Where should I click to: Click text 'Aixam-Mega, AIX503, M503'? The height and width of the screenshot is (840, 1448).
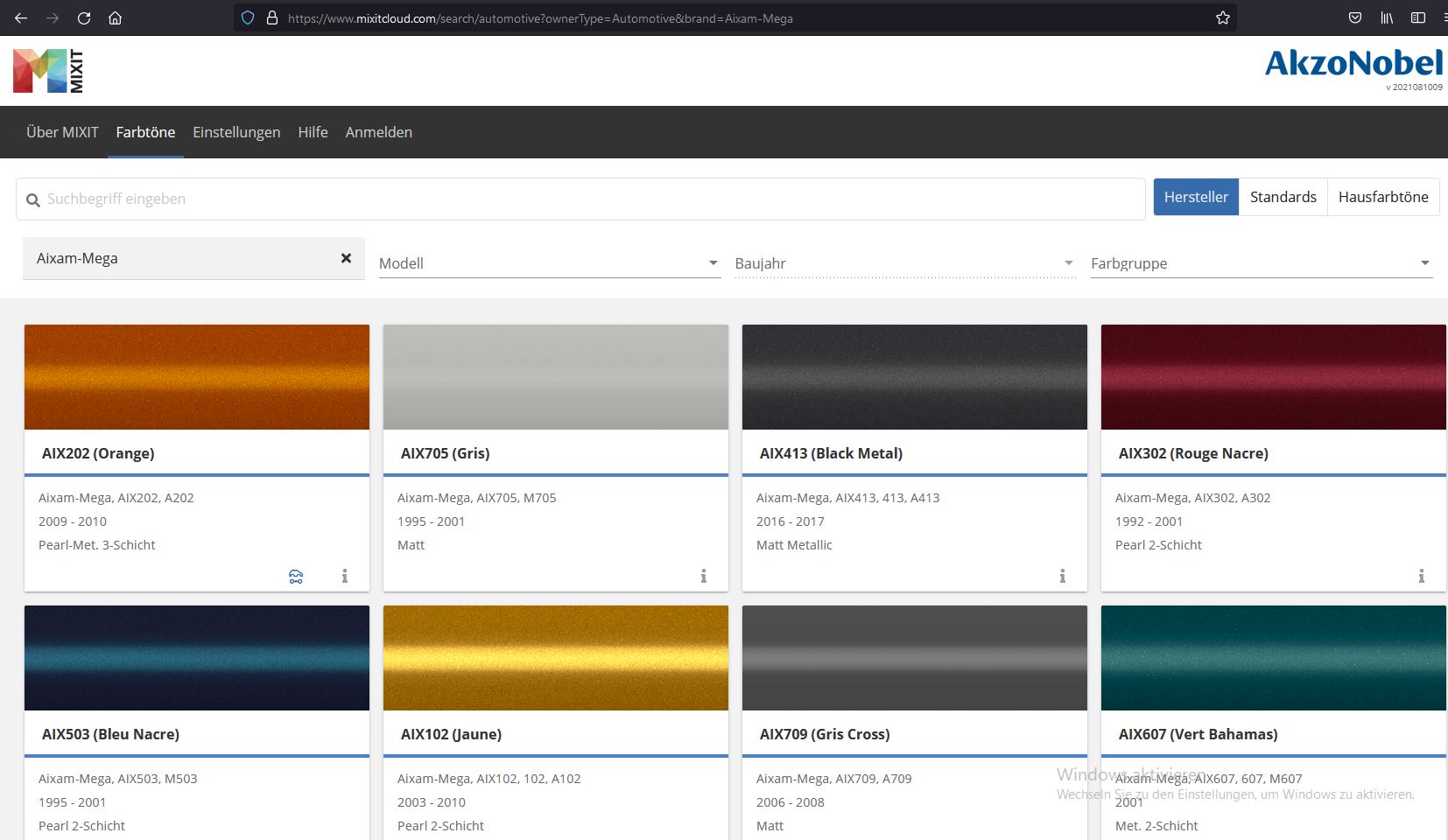[117, 779]
